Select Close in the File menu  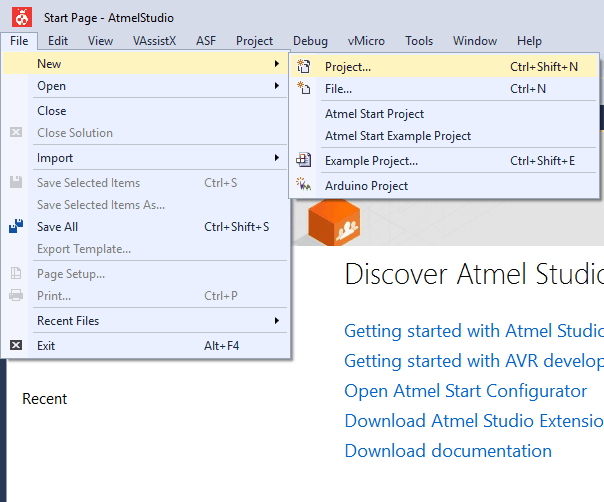pos(146,111)
